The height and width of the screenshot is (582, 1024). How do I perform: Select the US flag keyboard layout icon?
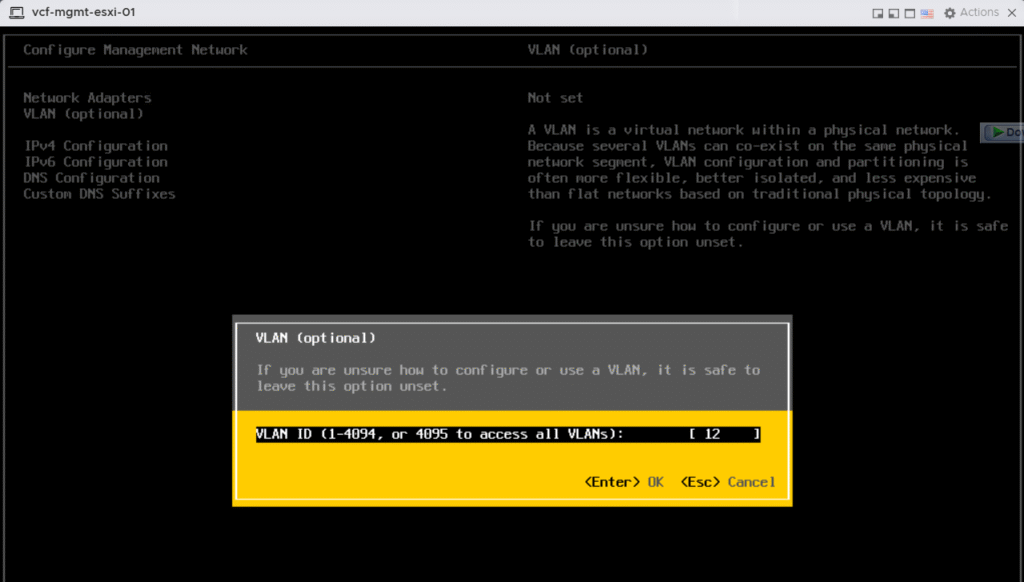pyautogui.click(x=927, y=13)
